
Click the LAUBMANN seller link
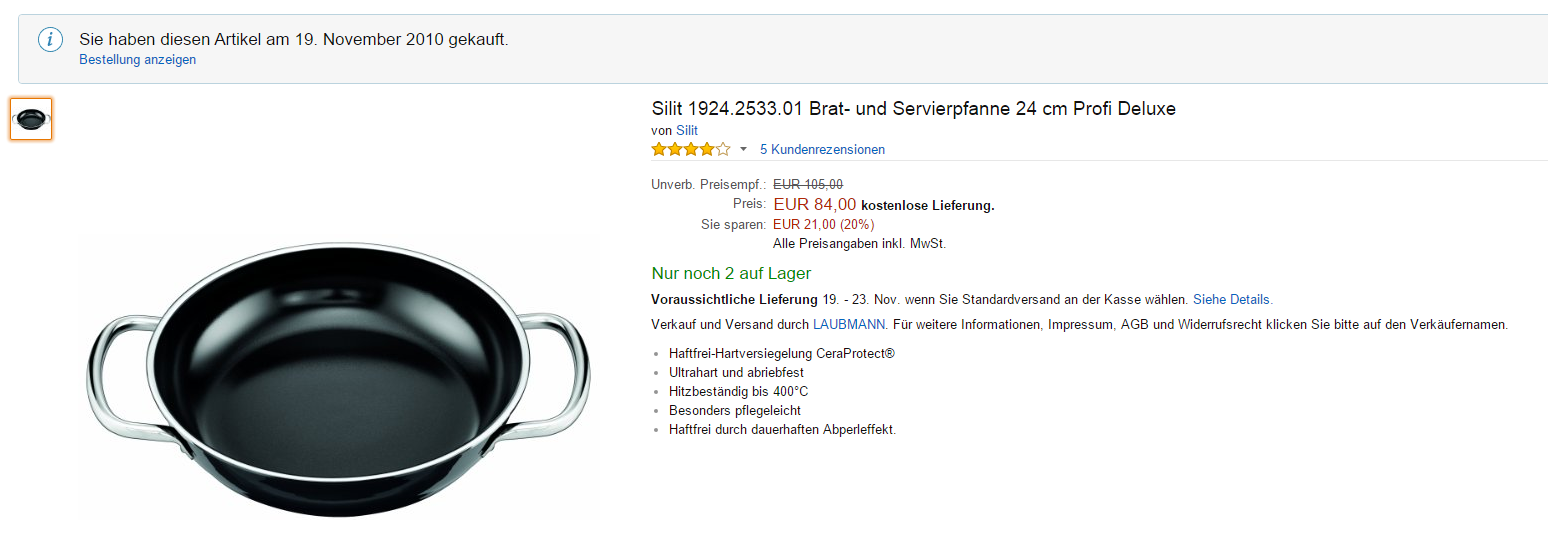(849, 325)
